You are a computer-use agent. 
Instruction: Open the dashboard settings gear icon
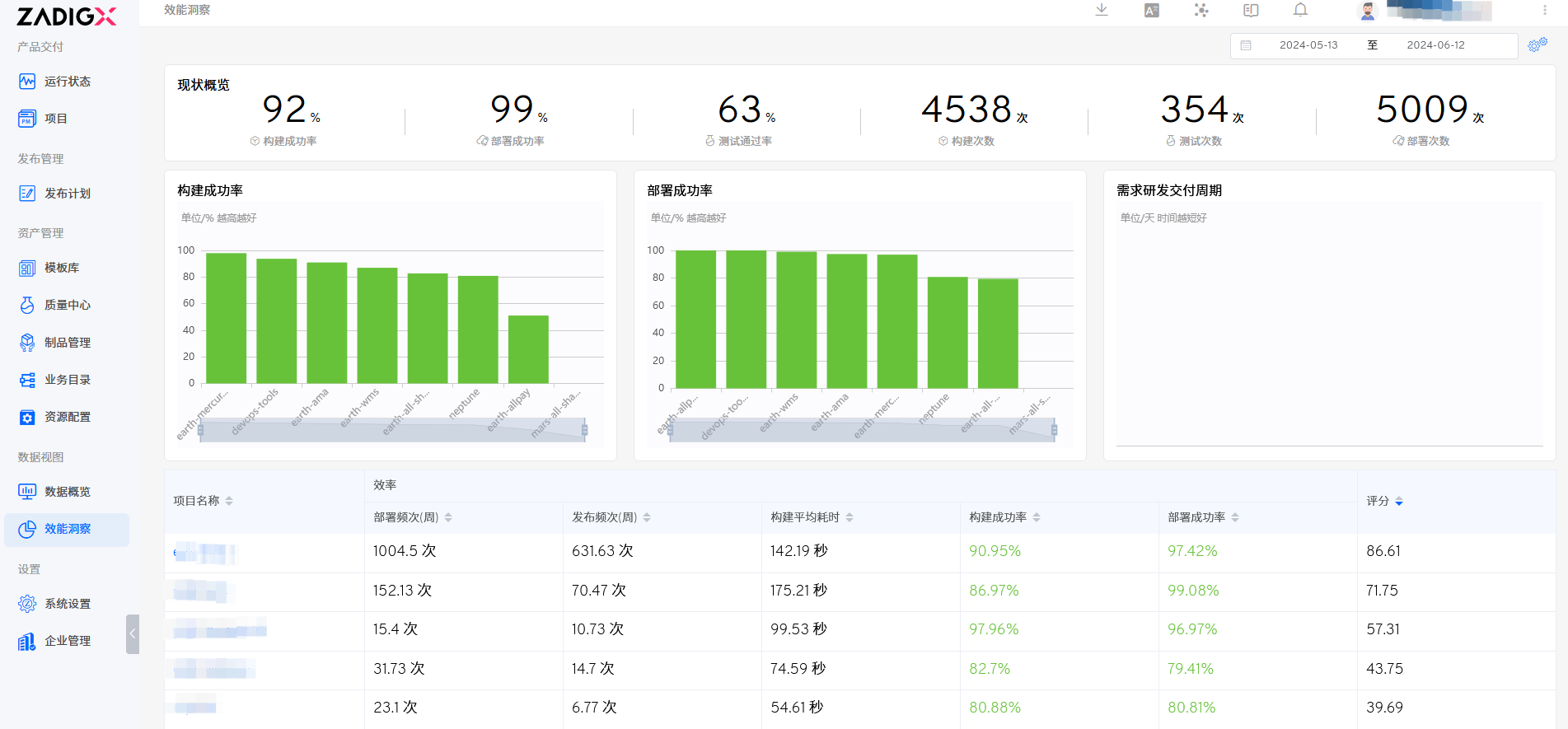point(1537,44)
